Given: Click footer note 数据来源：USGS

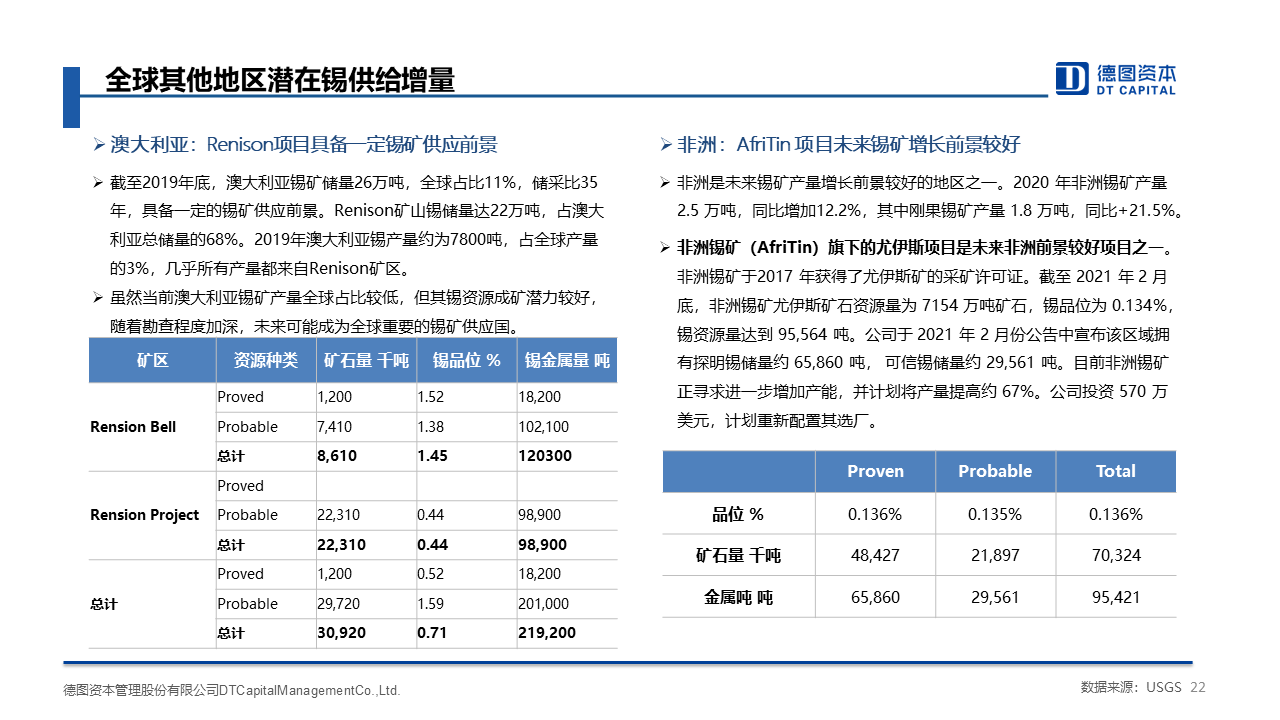Looking at the screenshot, I should [1131, 687].
